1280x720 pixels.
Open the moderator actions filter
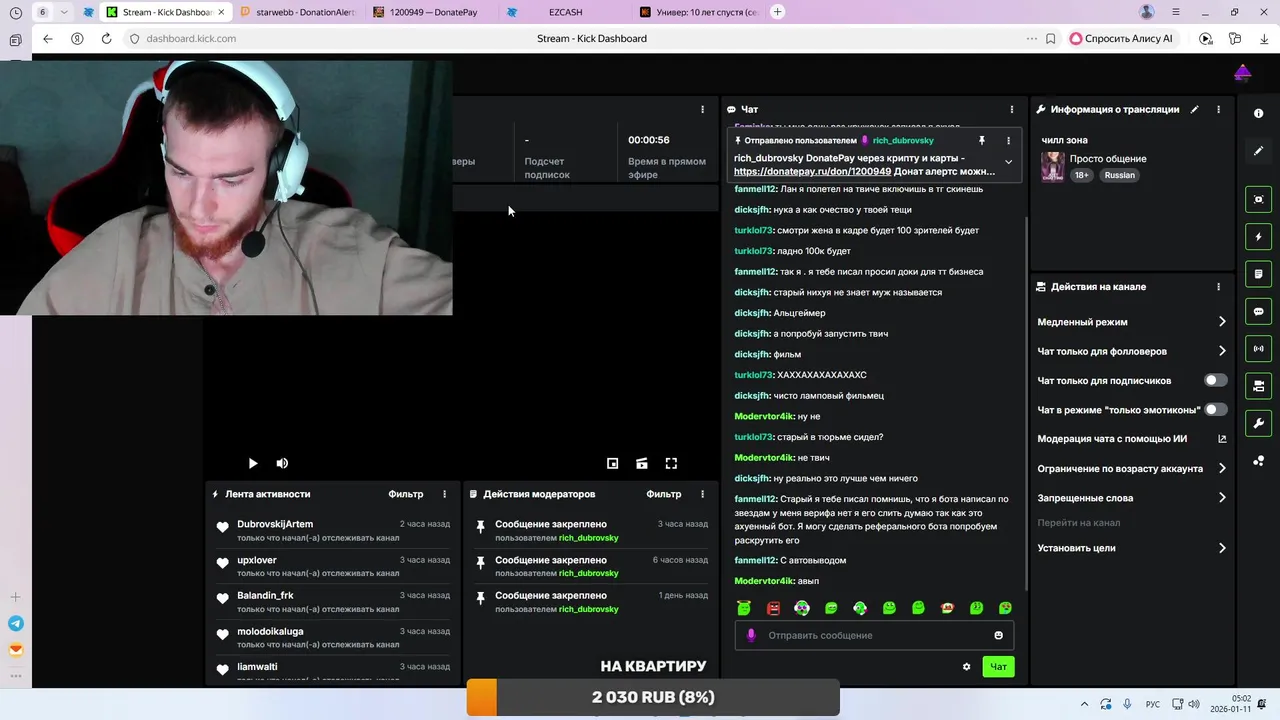(x=664, y=494)
